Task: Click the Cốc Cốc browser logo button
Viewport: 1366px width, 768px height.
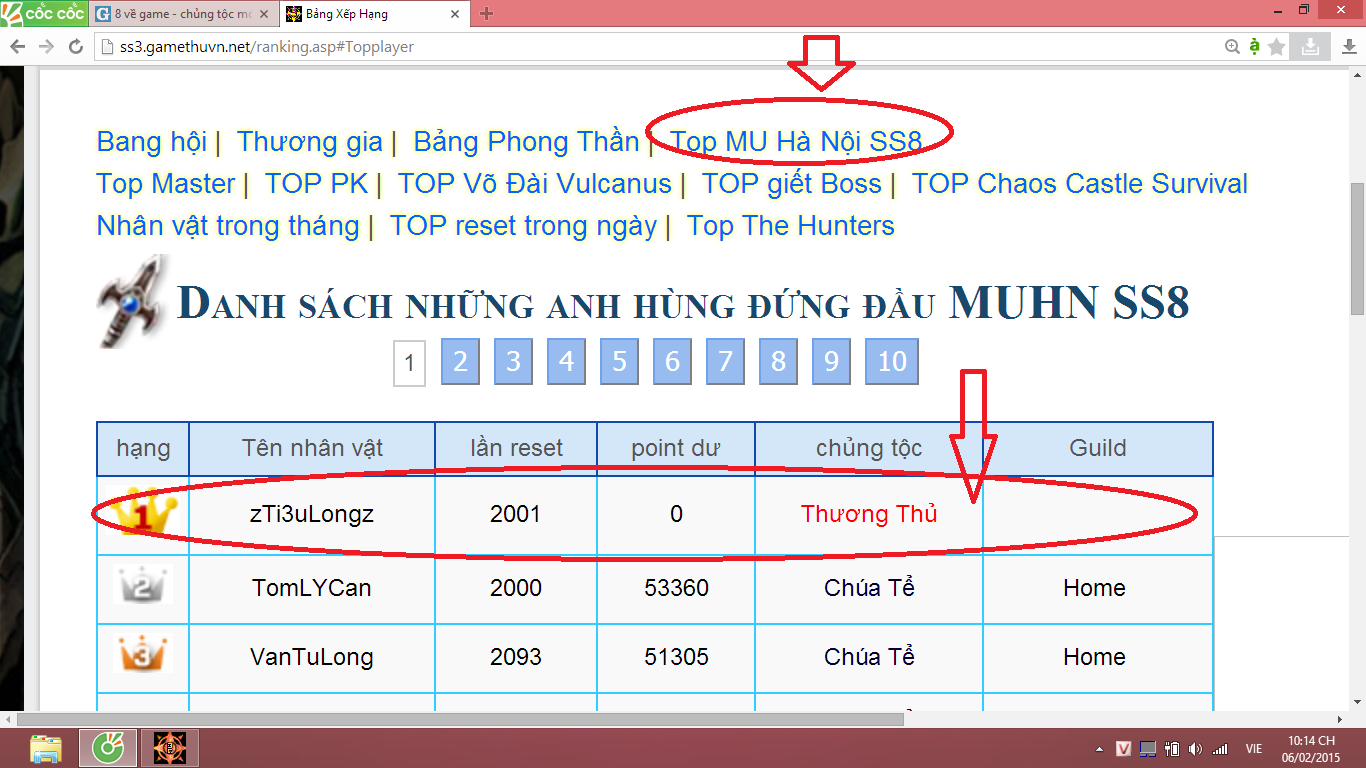Action: [42, 13]
